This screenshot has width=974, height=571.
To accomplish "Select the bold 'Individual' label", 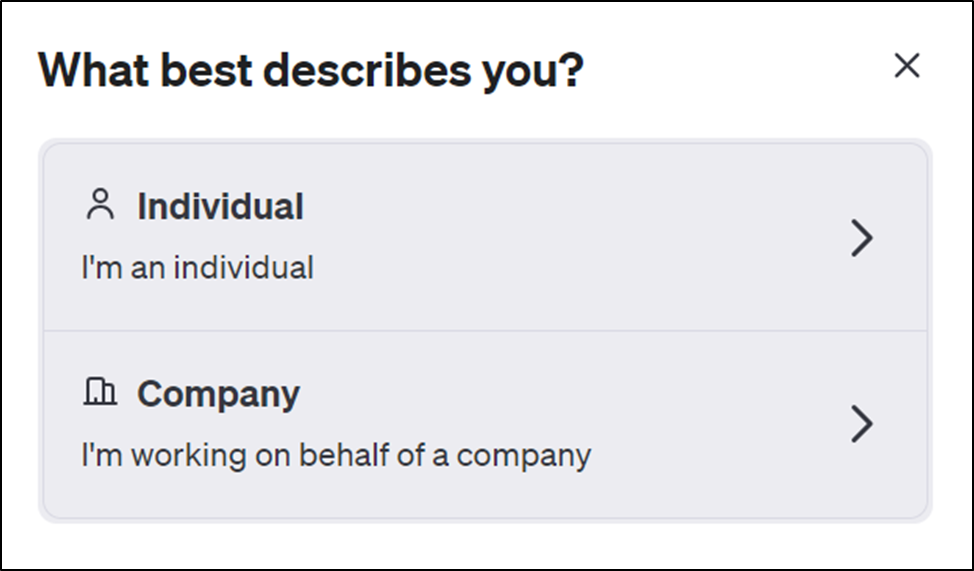I will tap(220, 206).
